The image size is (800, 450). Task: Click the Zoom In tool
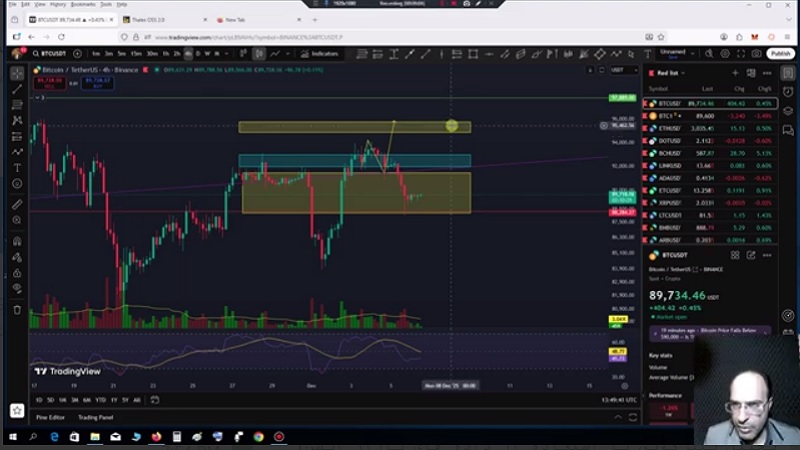(17, 220)
